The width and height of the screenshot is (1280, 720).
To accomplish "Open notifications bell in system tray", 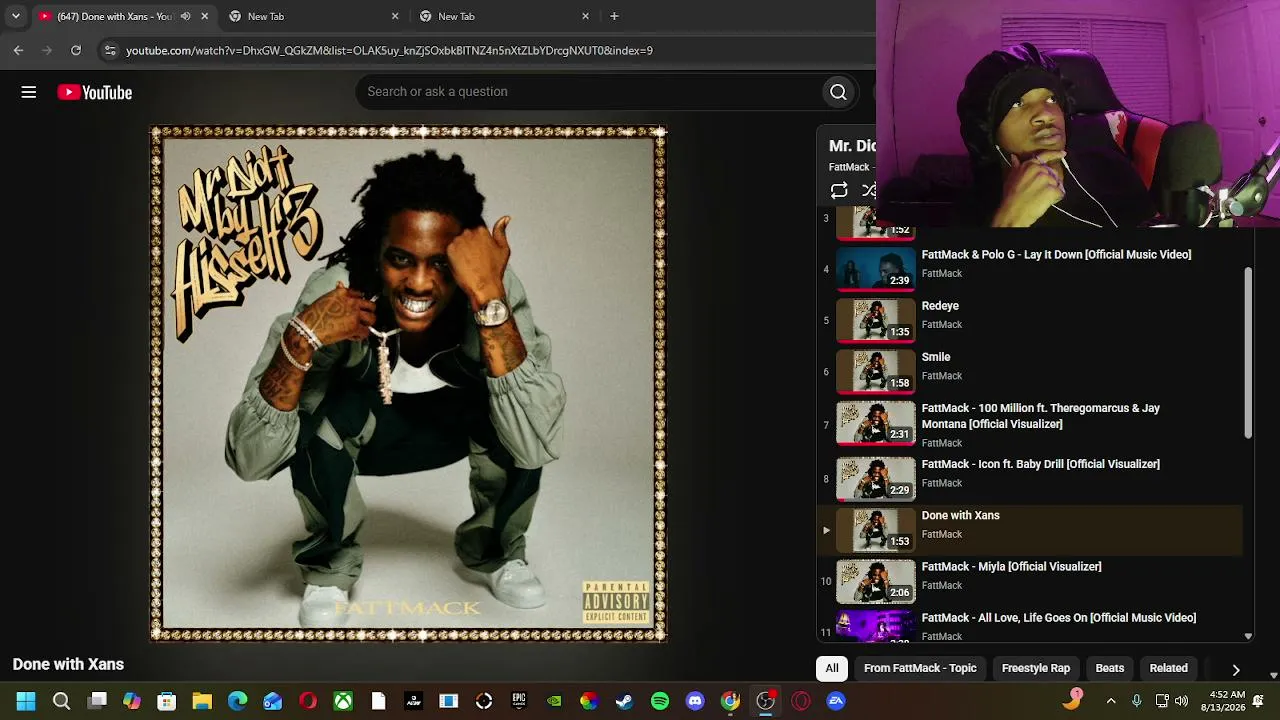I will [x=1258, y=701].
